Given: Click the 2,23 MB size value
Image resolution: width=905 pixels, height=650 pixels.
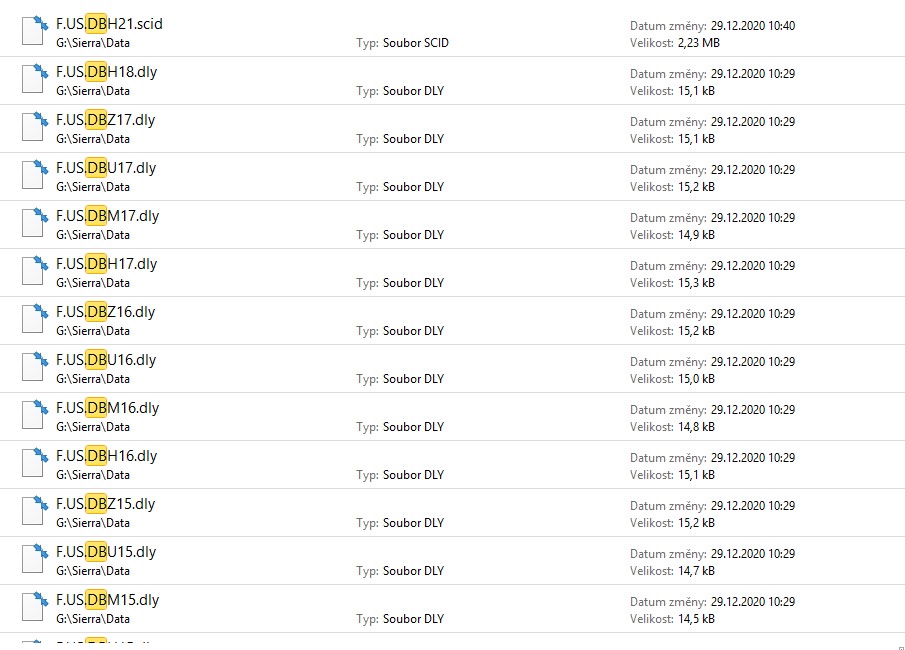Looking at the screenshot, I should [699, 43].
